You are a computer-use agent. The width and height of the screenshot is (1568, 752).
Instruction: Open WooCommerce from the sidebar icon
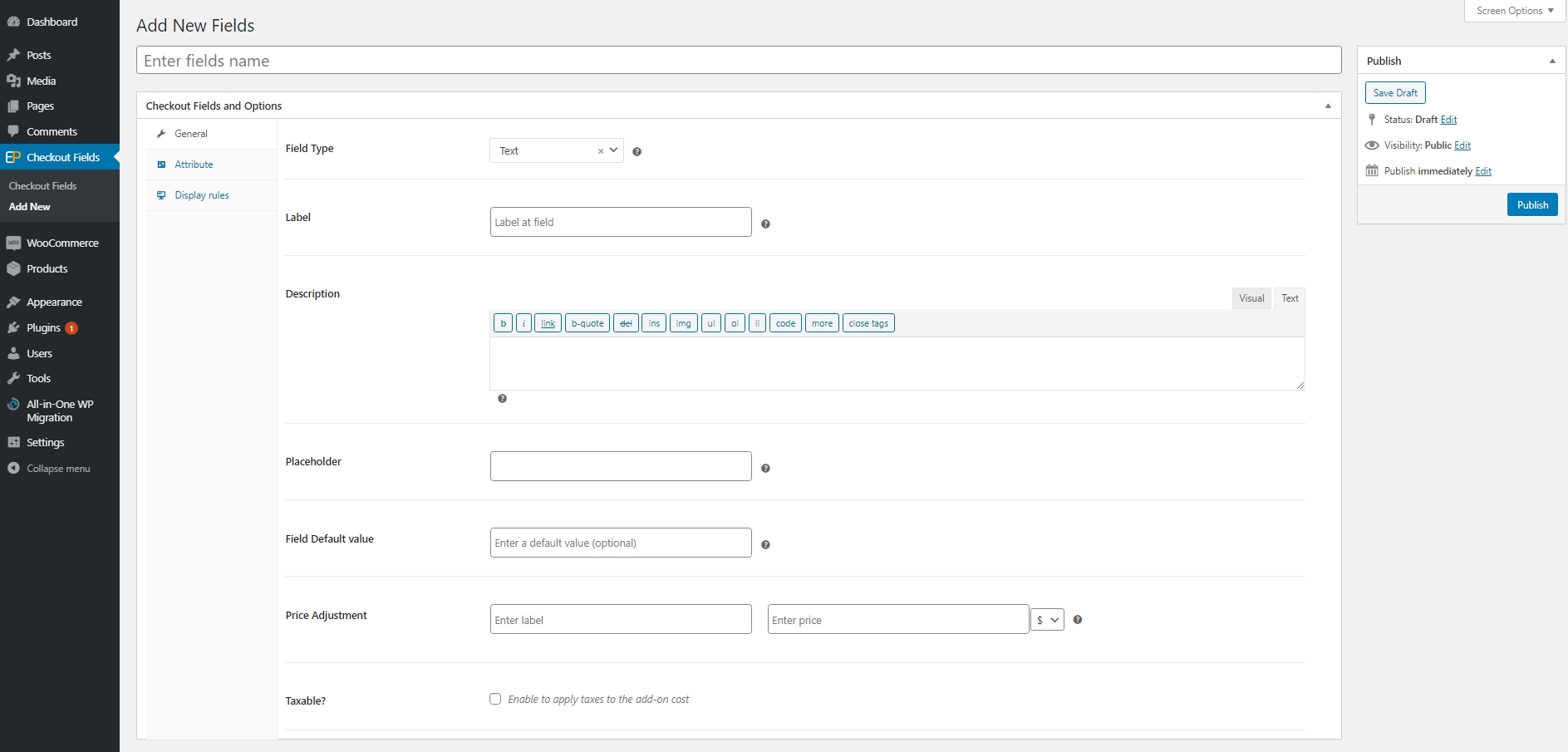pos(13,243)
